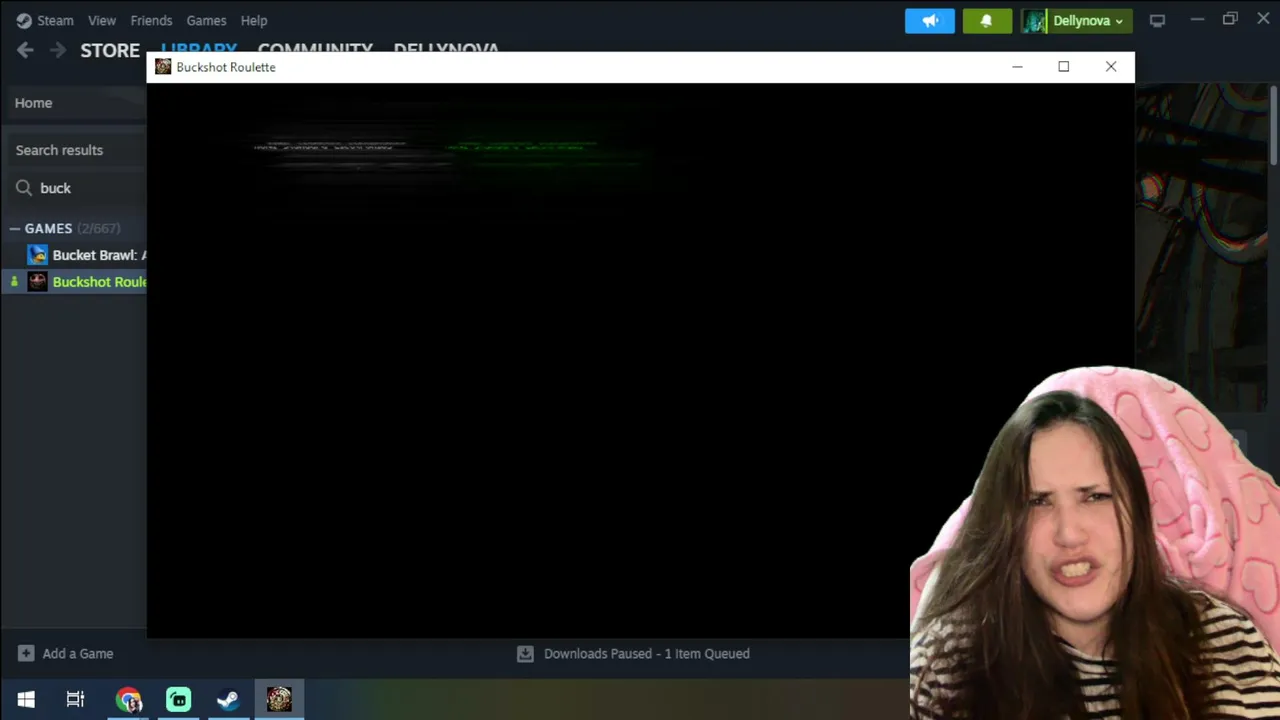Open the Windows Start menu
The width and height of the screenshot is (1280, 720).
[26, 699]
